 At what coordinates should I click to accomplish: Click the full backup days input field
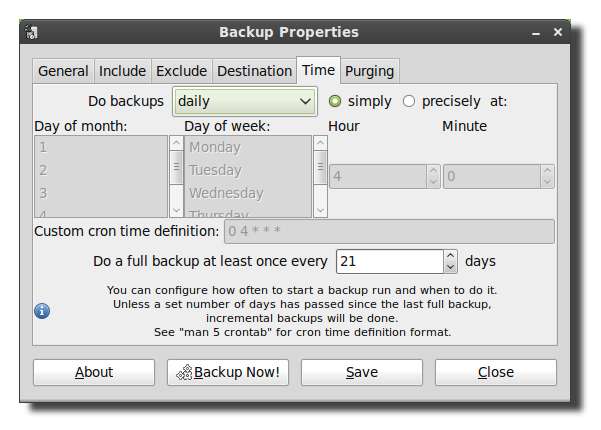(x=388, y=261)
